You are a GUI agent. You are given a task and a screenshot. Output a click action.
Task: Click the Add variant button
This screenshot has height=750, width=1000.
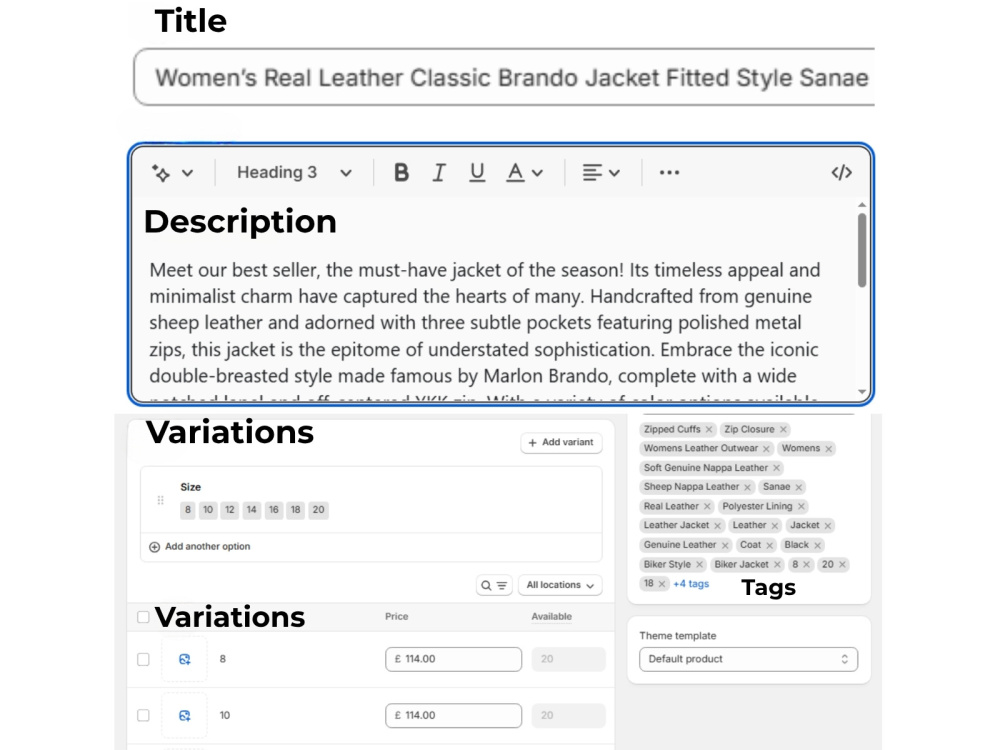[561, 443]
